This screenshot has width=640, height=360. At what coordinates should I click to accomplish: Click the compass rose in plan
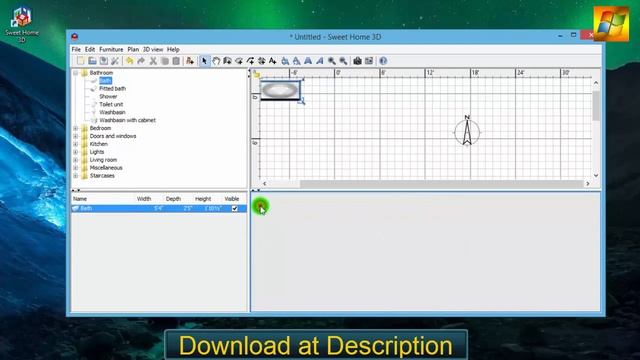(467, 131)
